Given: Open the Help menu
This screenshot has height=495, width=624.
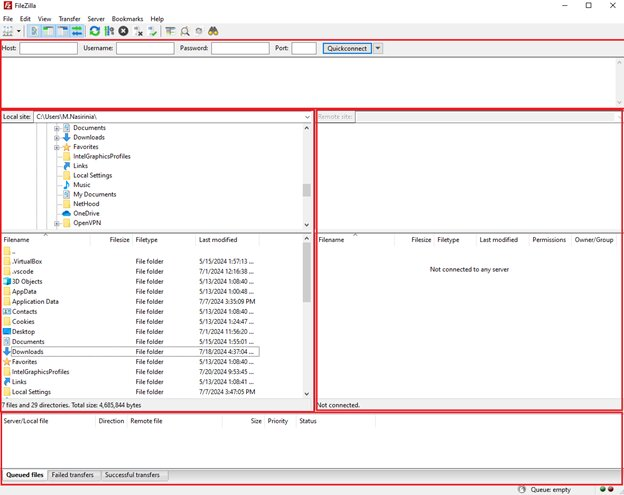Looking at the screenshot, I should (x=157, y=19).
